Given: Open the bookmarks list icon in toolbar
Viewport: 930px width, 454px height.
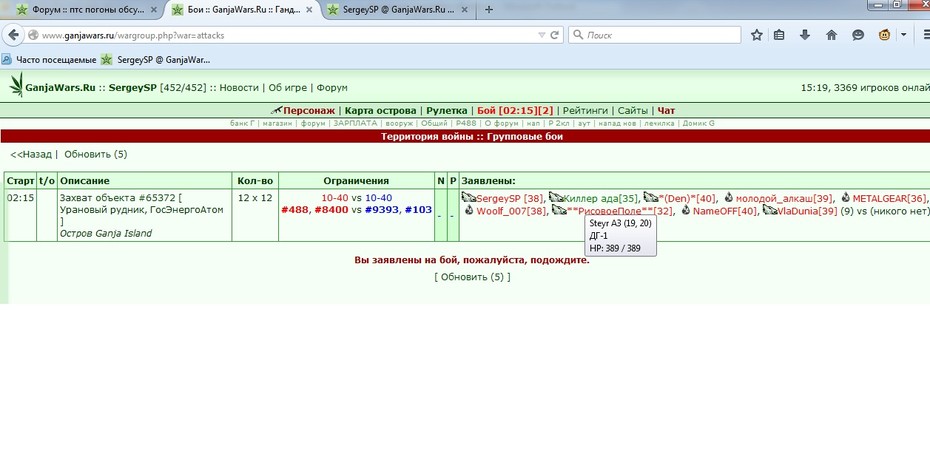Looking at the screenshot, I should point(779,35).
